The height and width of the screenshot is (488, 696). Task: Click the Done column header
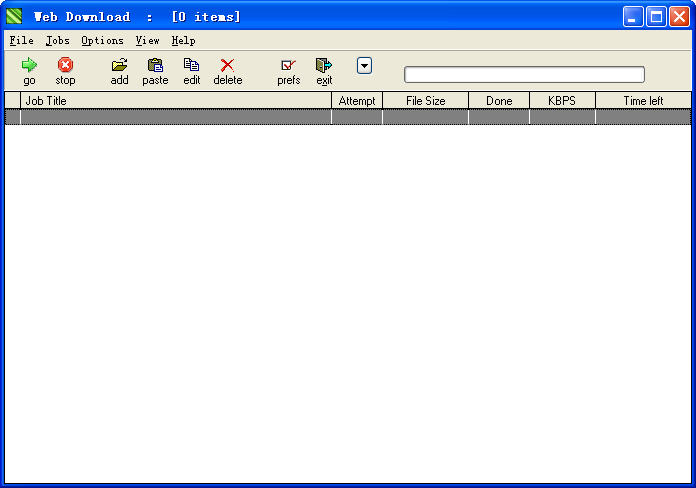[x=499, y=101]
